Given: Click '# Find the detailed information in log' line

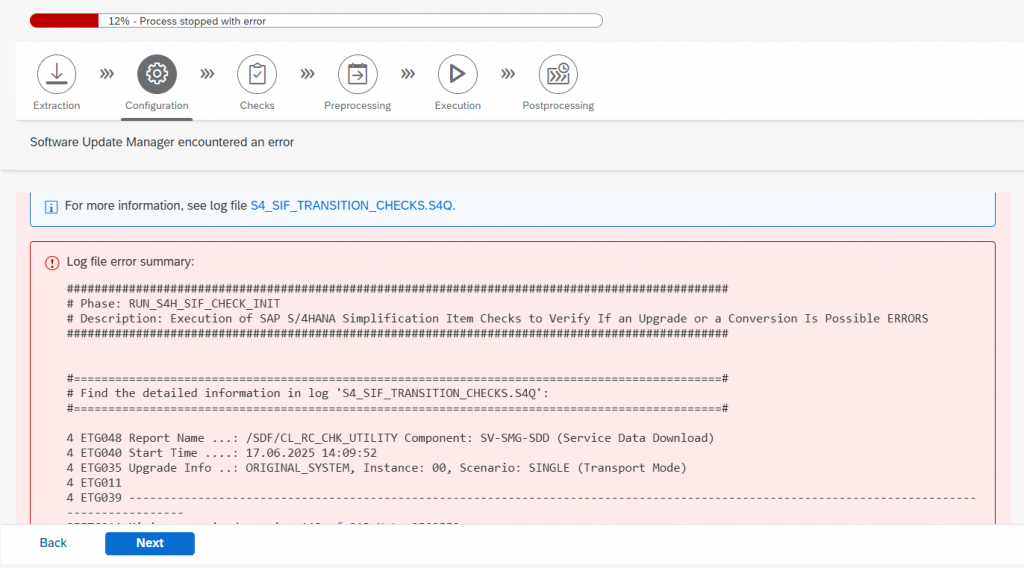Looking at the screenshot, I should coord(308,393).
